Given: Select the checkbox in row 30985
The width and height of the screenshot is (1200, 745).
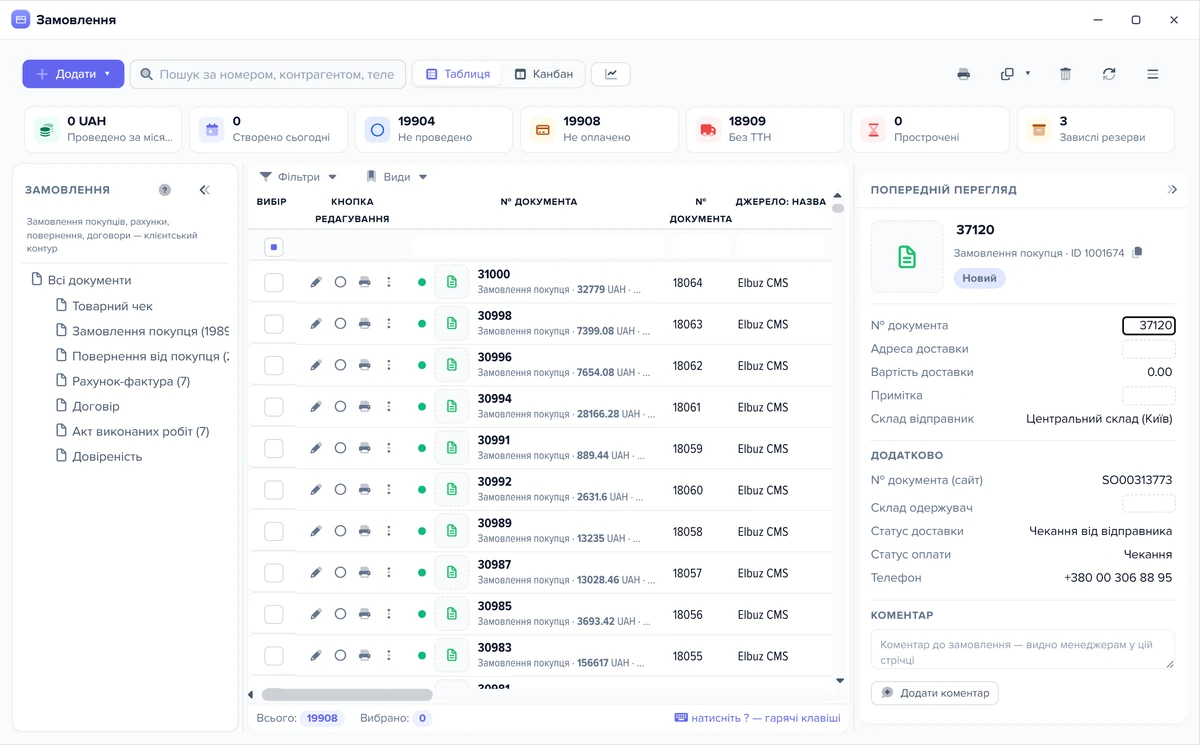Looking at the screenshot, I should click(x=274, y=615).
